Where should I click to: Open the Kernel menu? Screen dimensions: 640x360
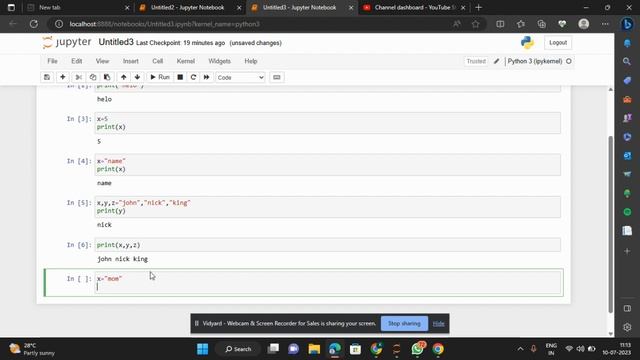click(x=186, y=61)
